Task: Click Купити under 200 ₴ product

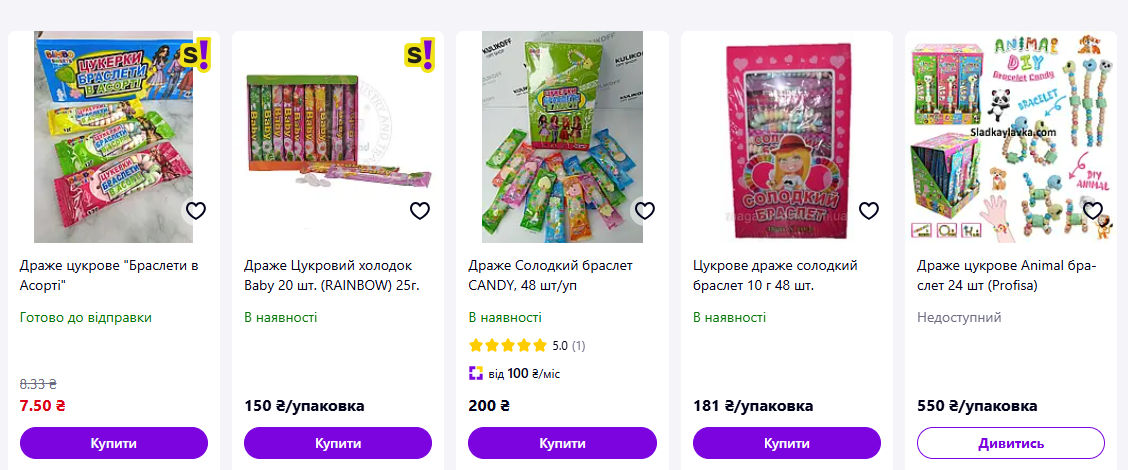Action: pos(563,443)
